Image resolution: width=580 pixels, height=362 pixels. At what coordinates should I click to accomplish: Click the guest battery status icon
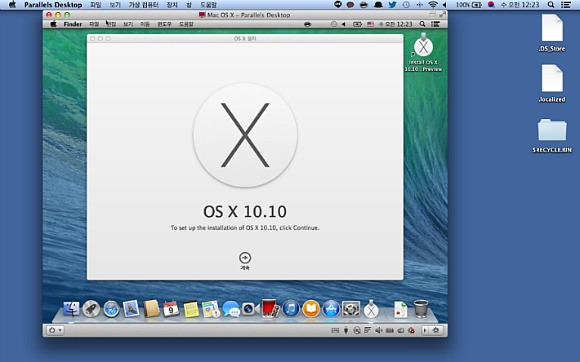pos(357,24)
